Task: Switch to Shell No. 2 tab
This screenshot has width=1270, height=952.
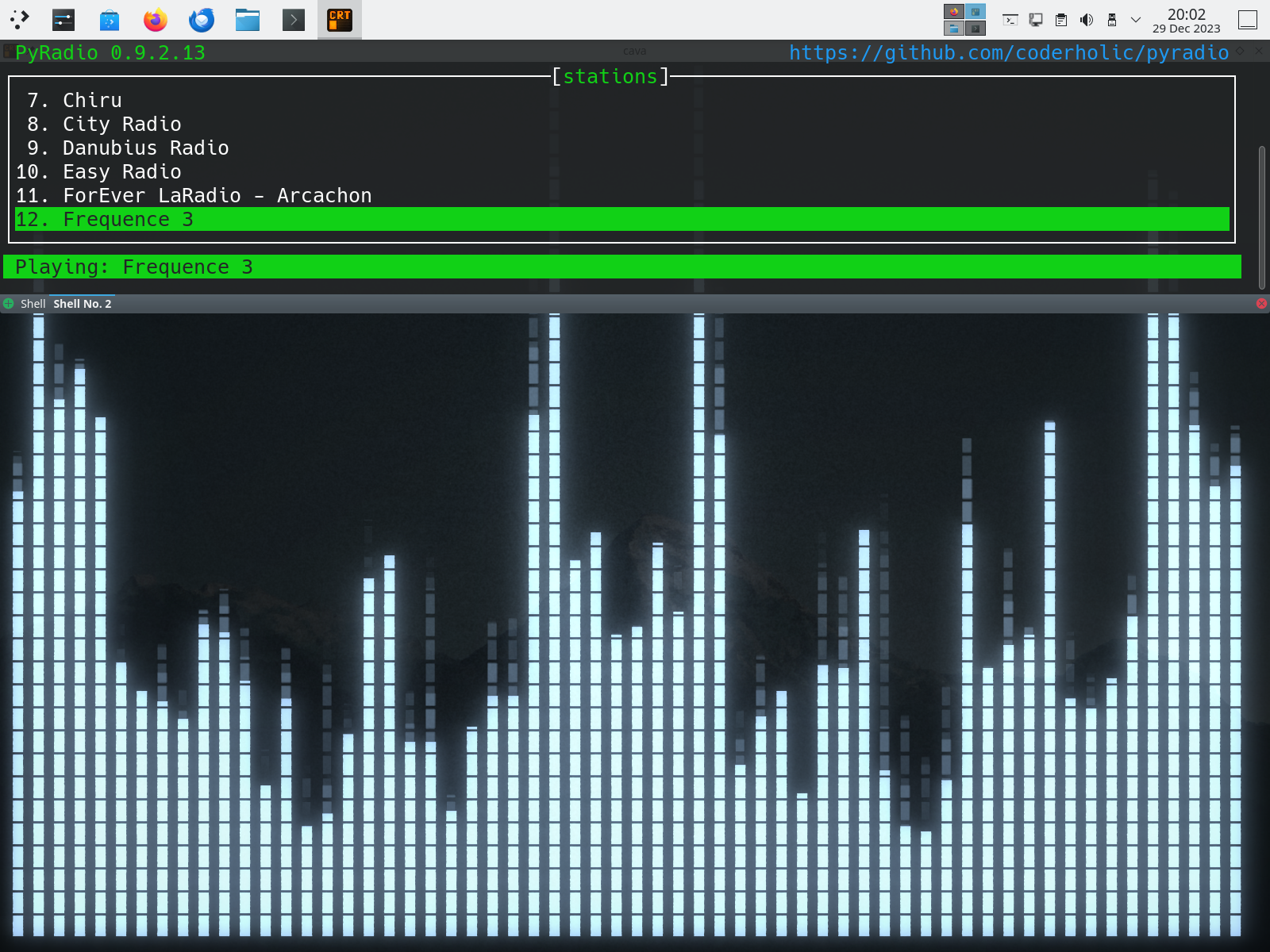Action: (83, 304)
